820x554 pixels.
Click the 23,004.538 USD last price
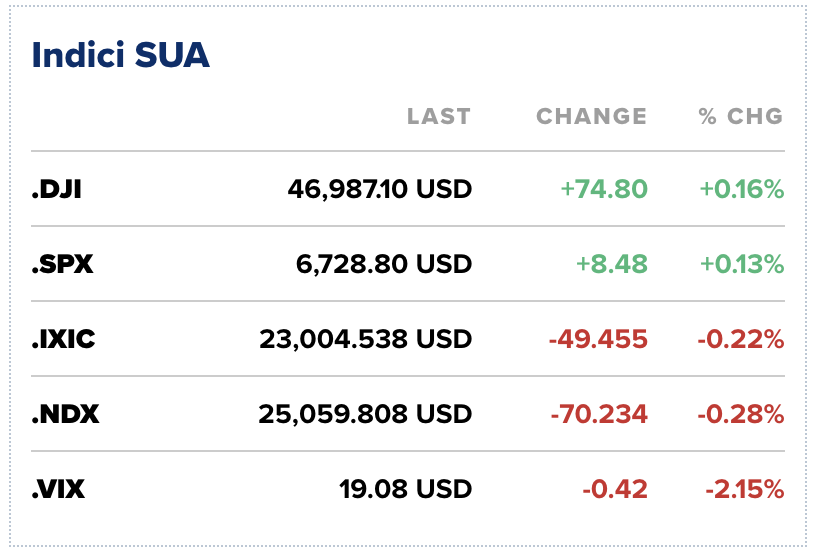click(365, 339)
